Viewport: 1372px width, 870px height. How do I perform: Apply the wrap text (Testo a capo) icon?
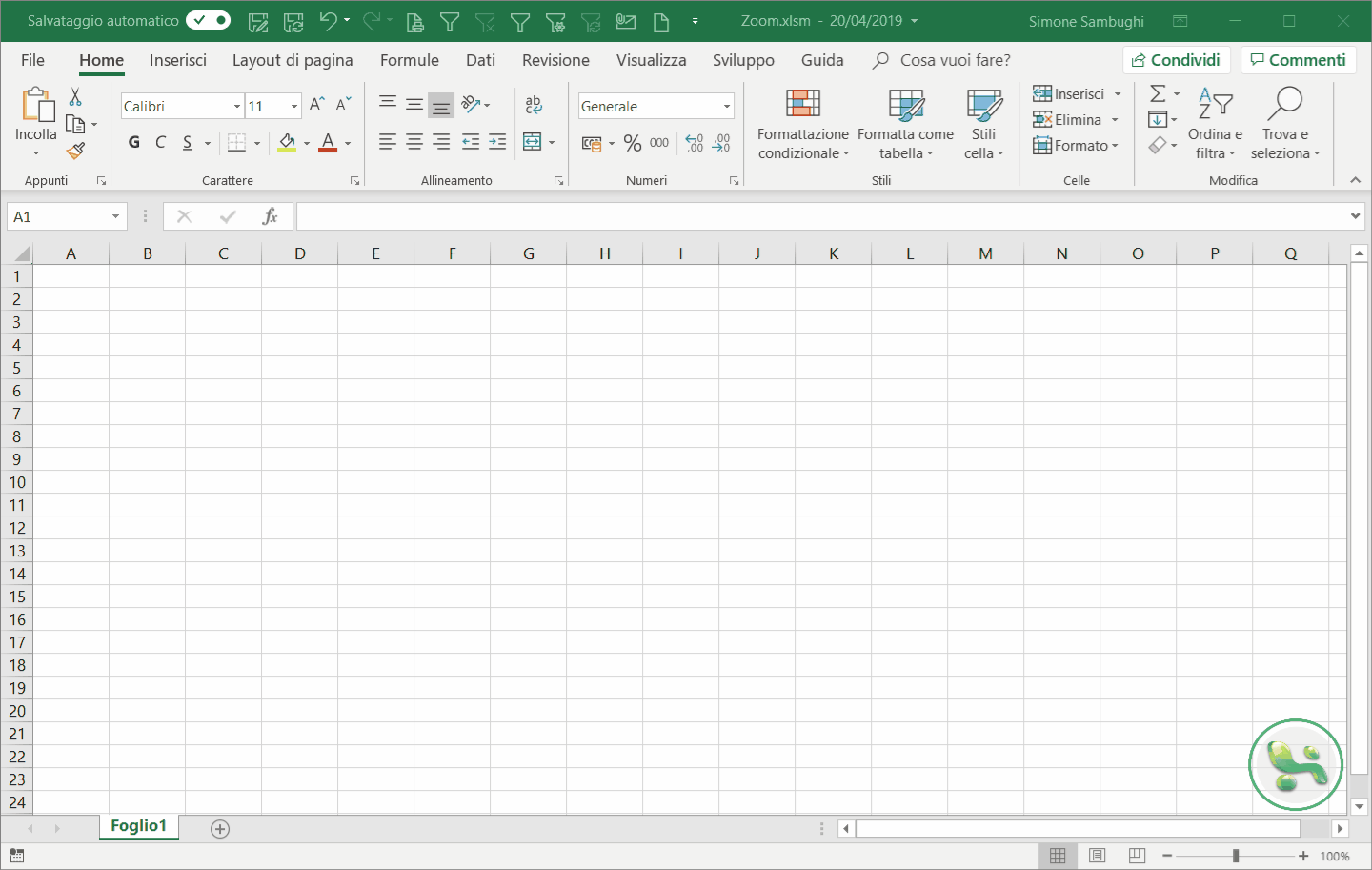coord(533,105)
